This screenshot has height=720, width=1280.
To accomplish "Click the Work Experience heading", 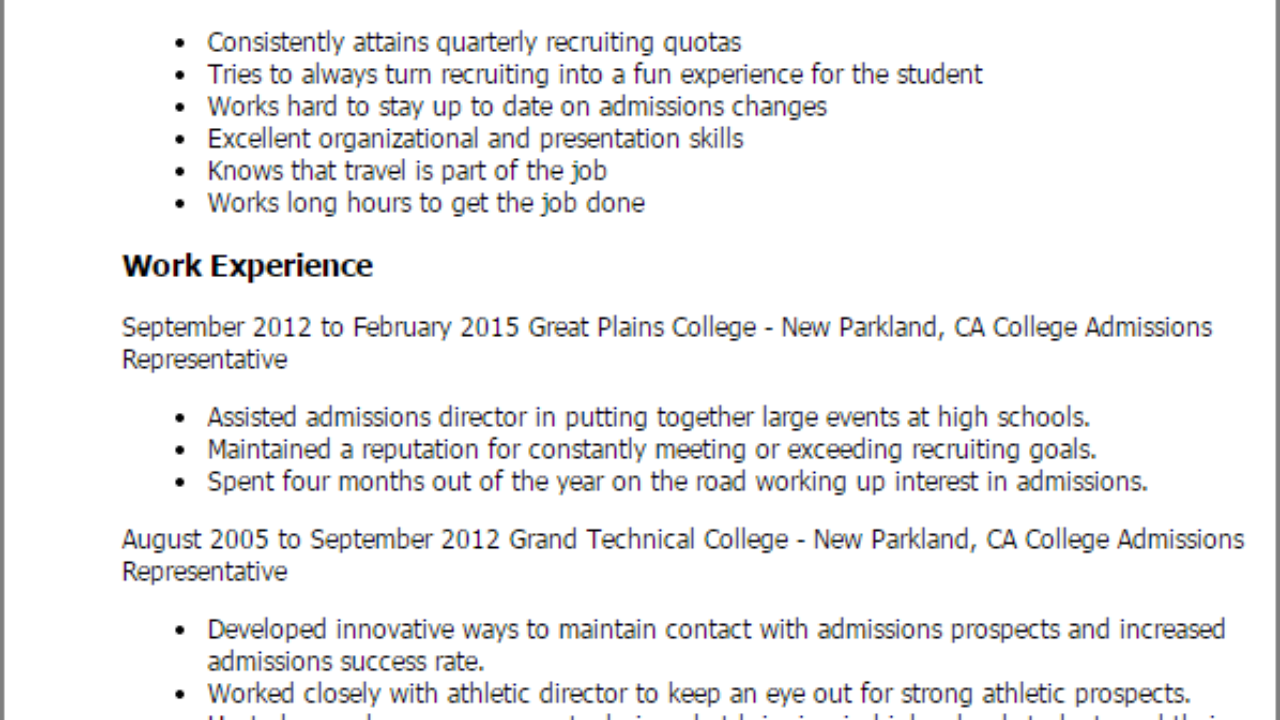I will [247, 266].
